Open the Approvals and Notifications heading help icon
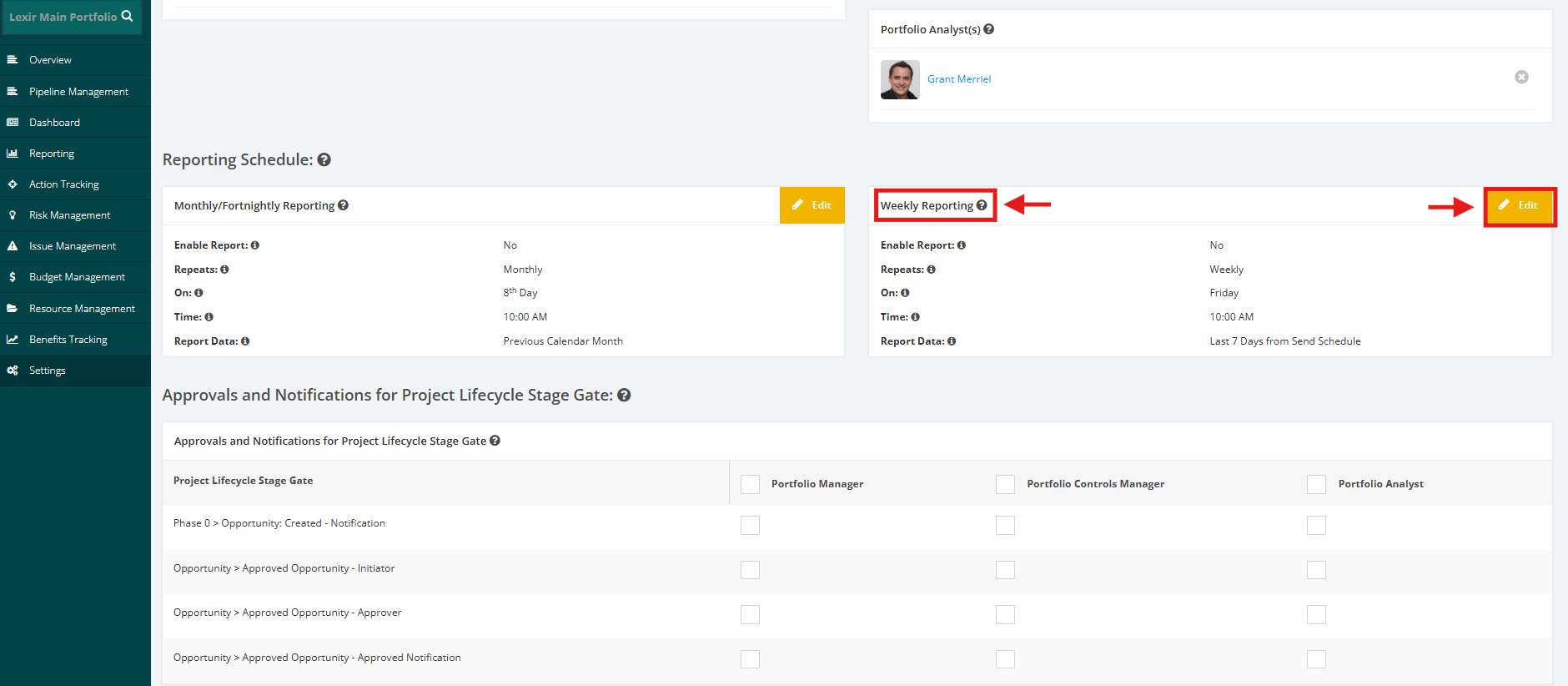 (x=624, y=395)
